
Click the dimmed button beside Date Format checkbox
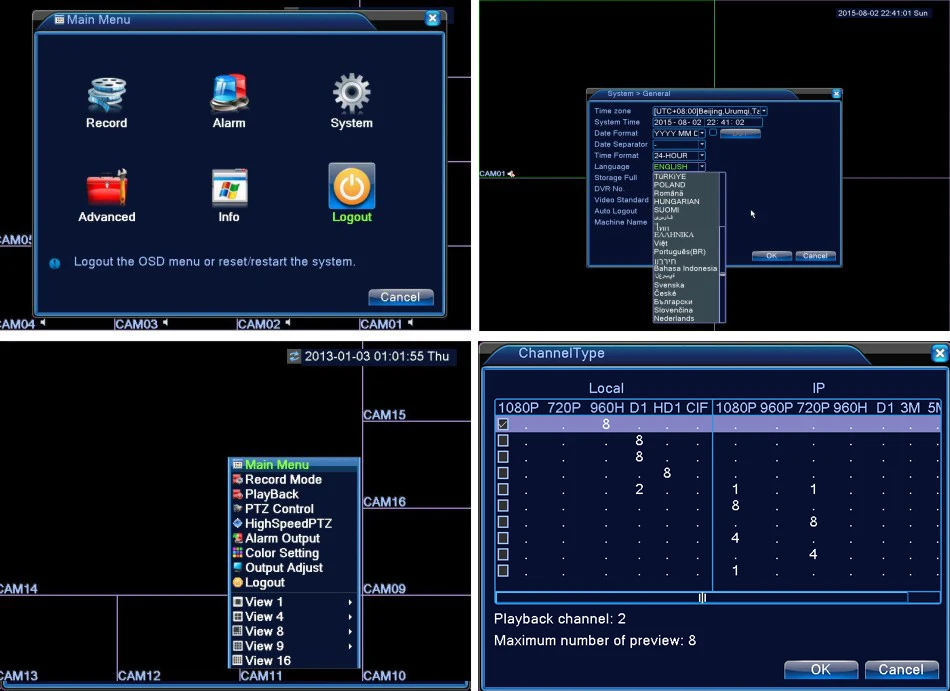coord(740,133)
